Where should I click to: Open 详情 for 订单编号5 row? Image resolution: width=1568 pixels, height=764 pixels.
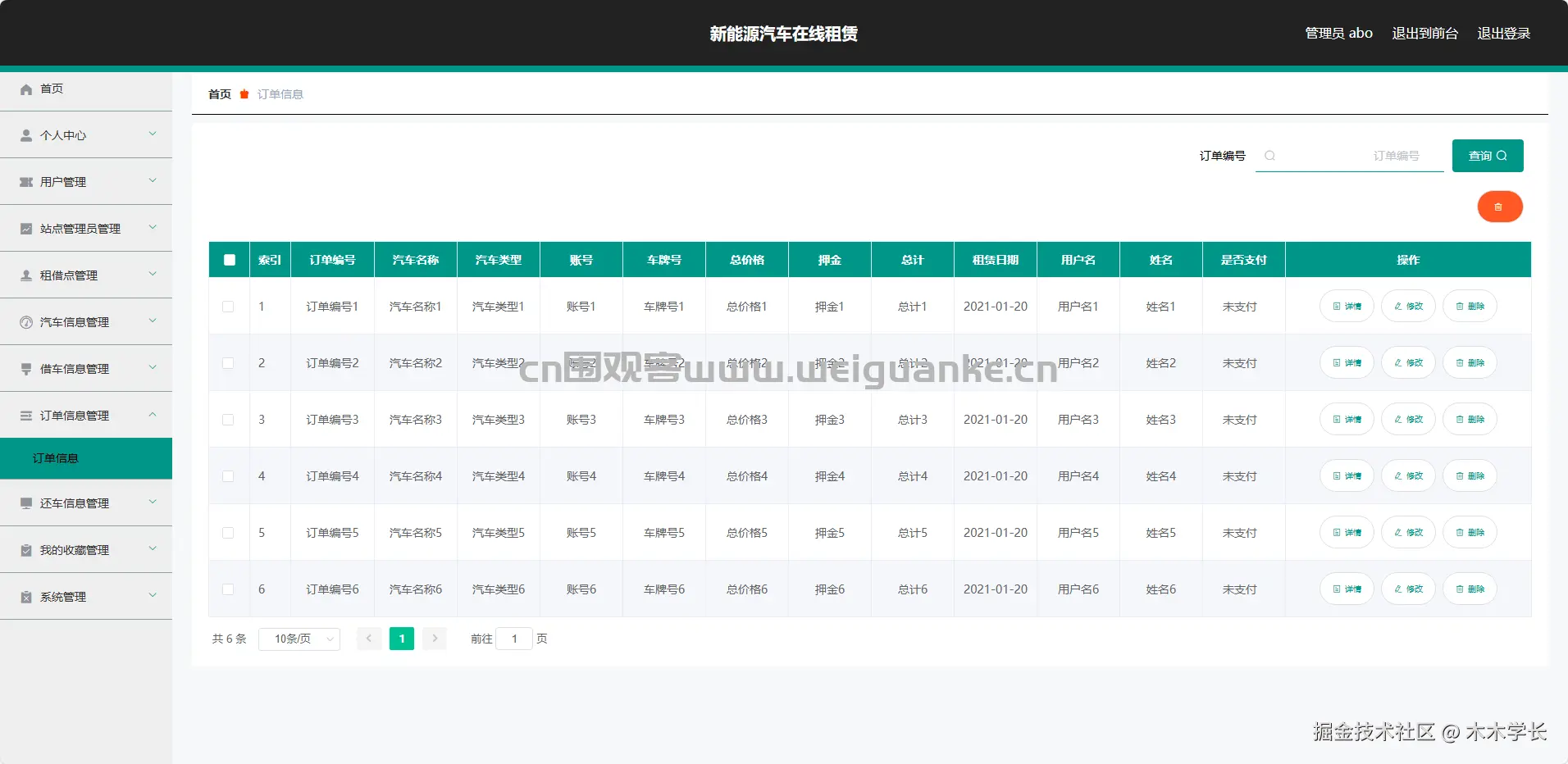click(x=1347, y=533)
